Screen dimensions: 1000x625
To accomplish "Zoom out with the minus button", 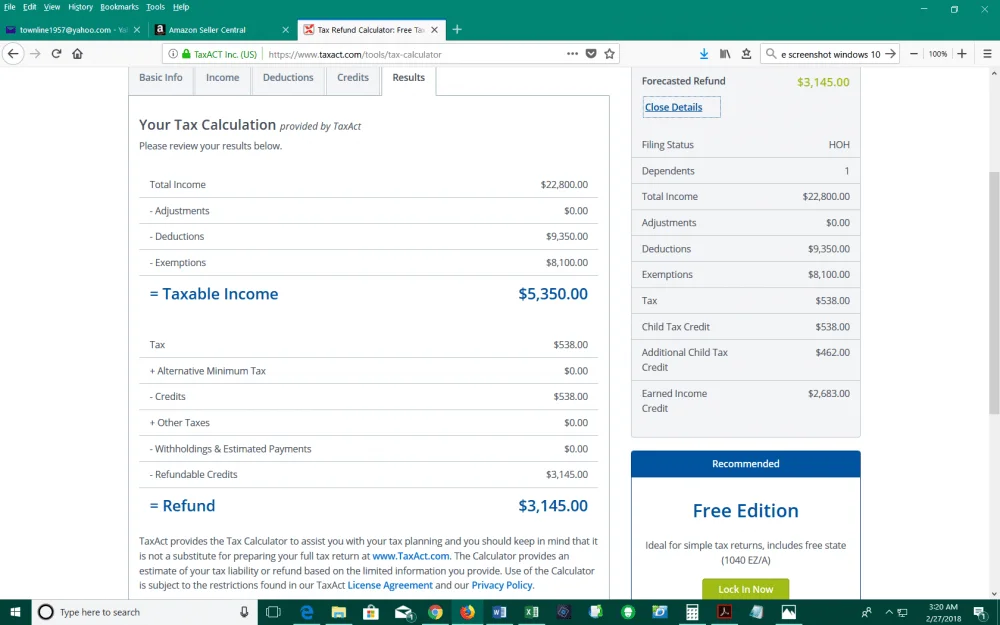I will [x=913, y=54].
